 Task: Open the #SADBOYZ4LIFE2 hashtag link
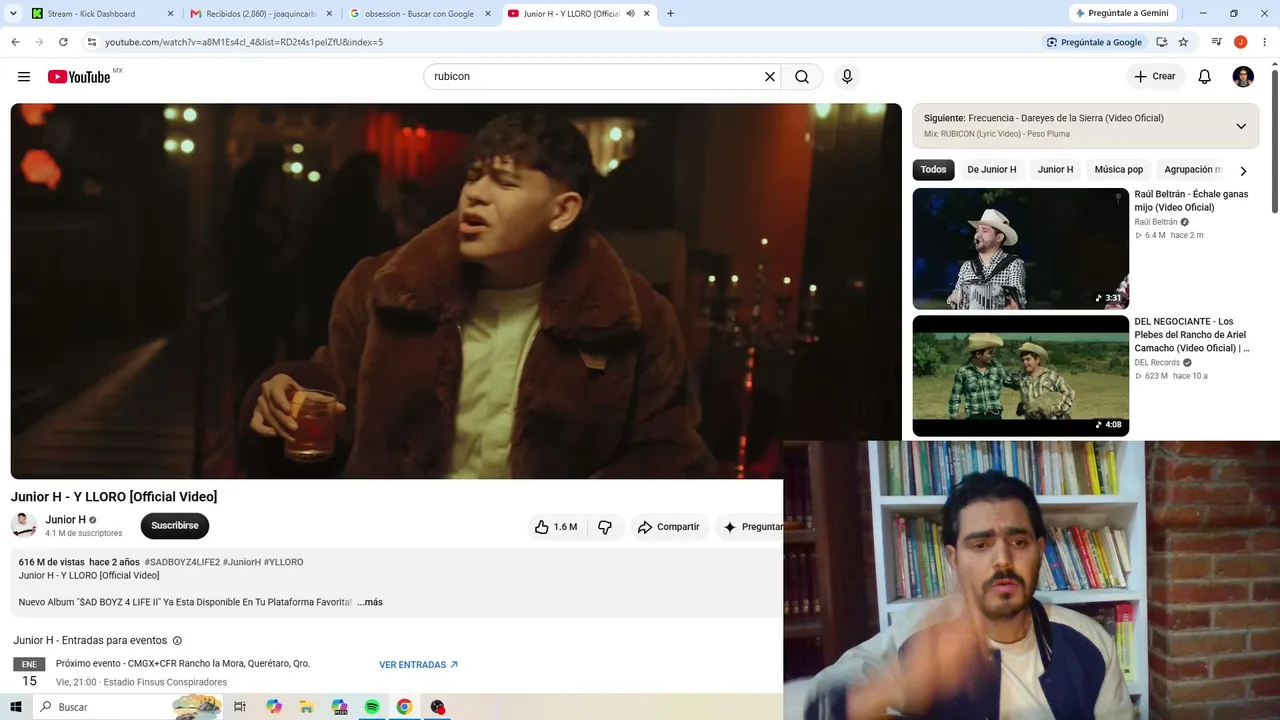(x=182, y=562)
